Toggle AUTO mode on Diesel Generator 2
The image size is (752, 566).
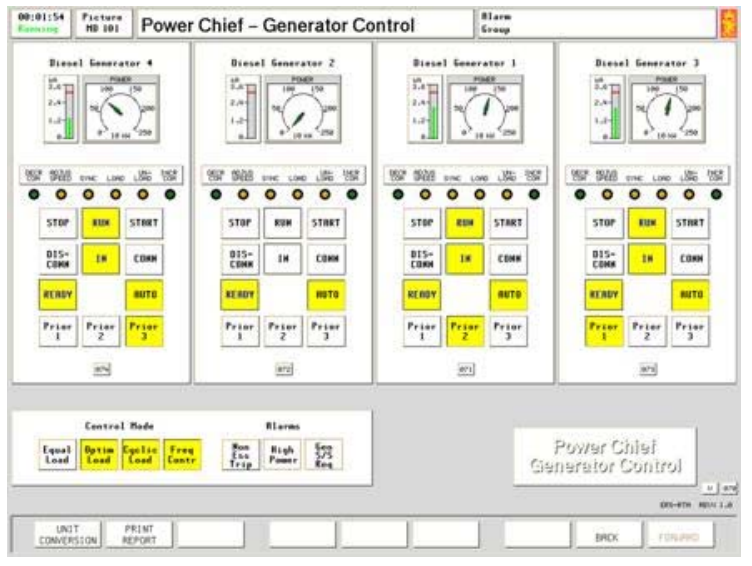pyautogui.click(x=327, y=294)
